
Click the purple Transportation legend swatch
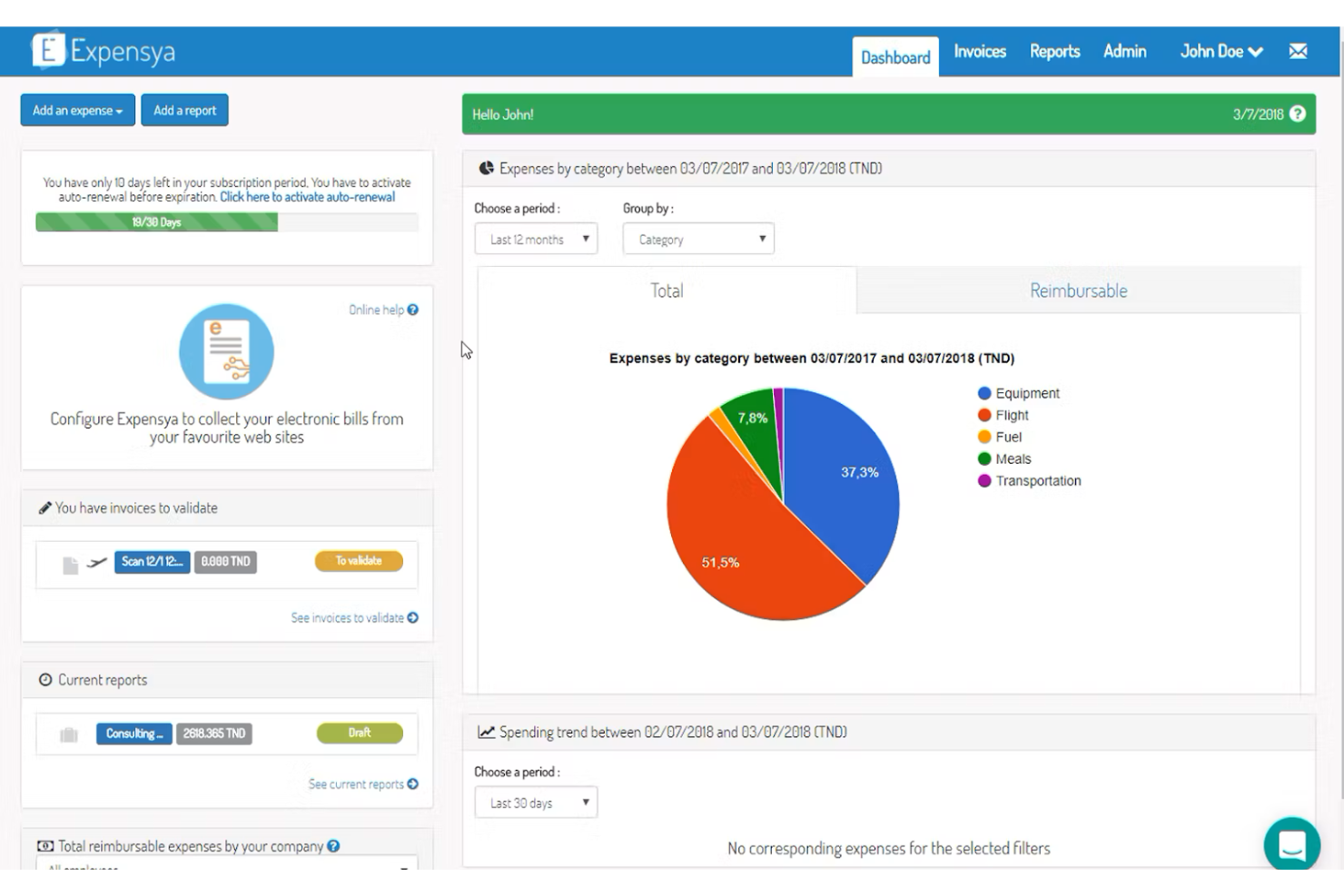pos(984,480)
